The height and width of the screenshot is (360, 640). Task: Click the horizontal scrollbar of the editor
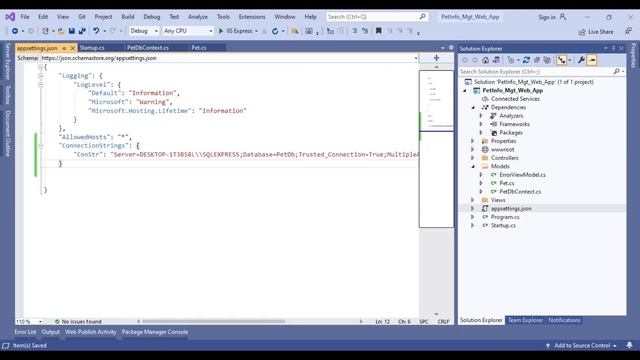pyautogui.click(x=213, y=322)
